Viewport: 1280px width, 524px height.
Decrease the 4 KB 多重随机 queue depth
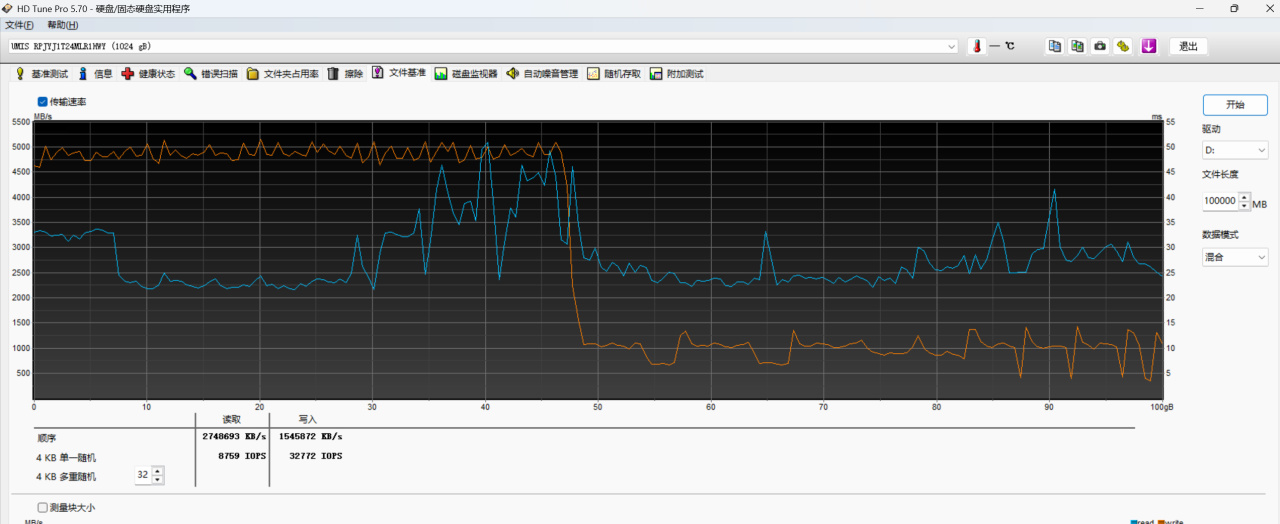pos(157,480)
